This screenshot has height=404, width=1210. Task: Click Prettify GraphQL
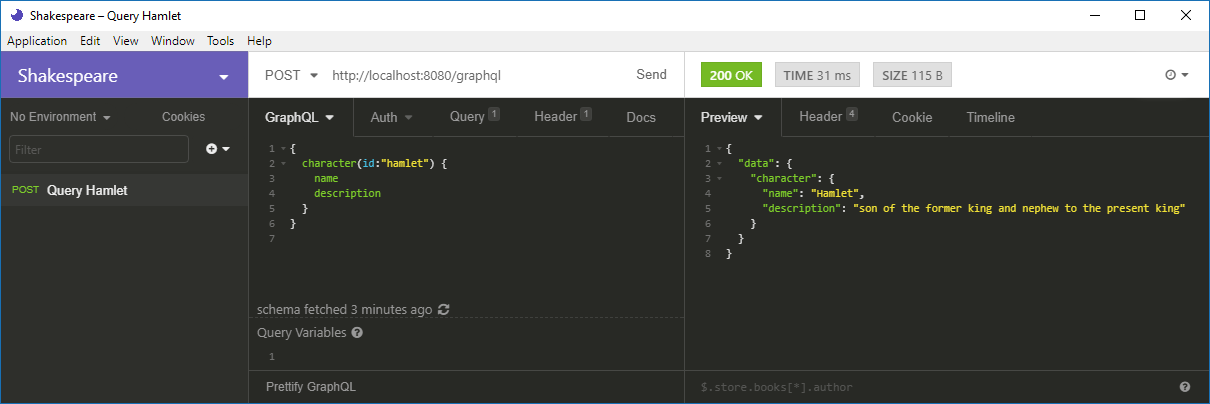[x=310, y=387]
